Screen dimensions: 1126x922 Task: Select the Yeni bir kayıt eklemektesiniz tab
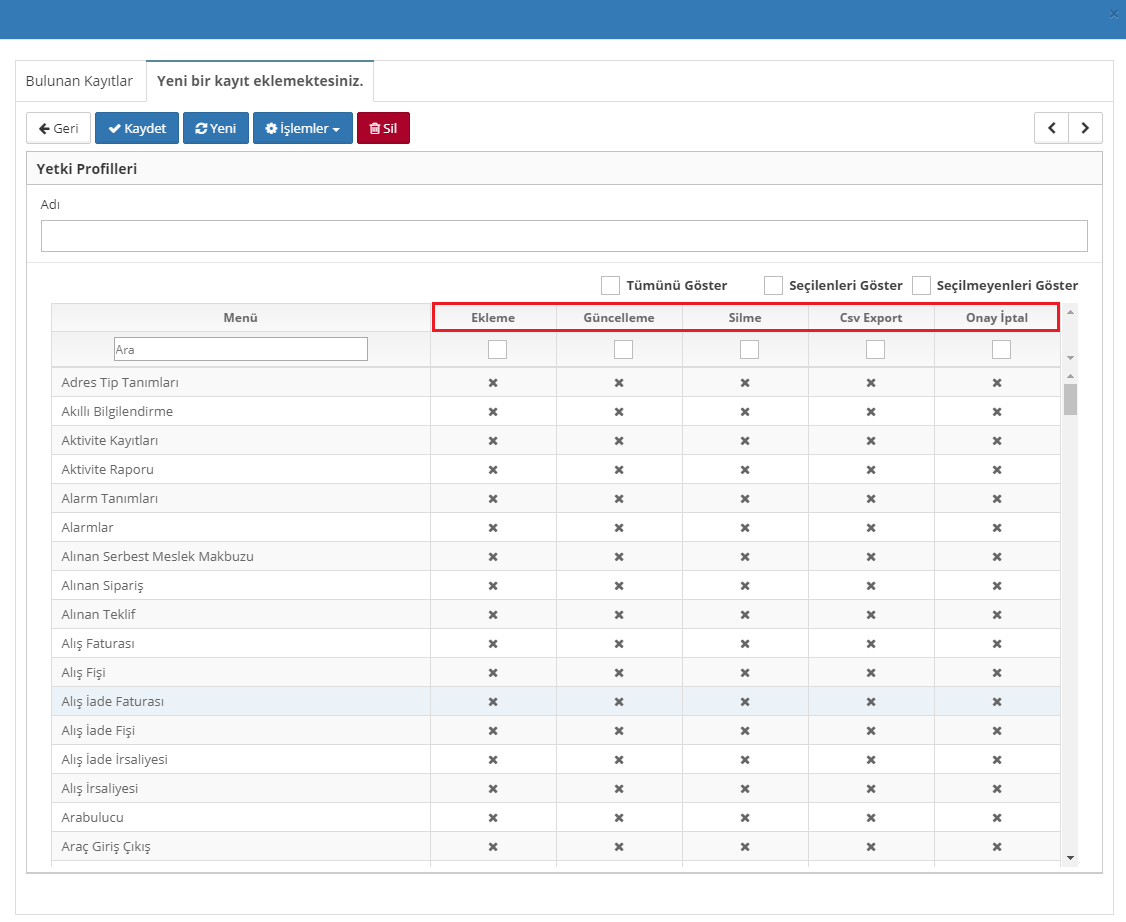click(259, 81)
